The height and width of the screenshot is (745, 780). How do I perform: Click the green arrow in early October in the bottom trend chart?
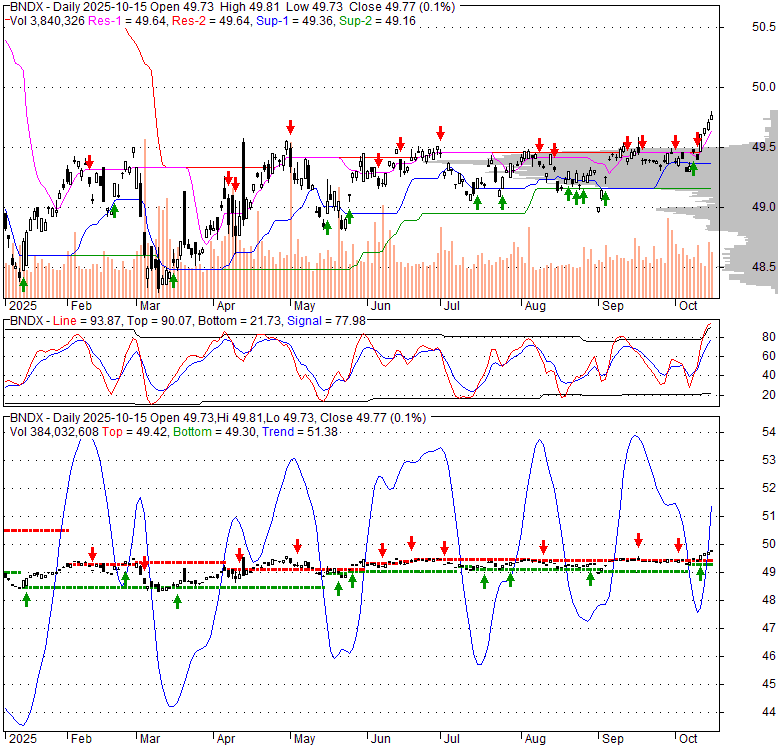[700, 574]
